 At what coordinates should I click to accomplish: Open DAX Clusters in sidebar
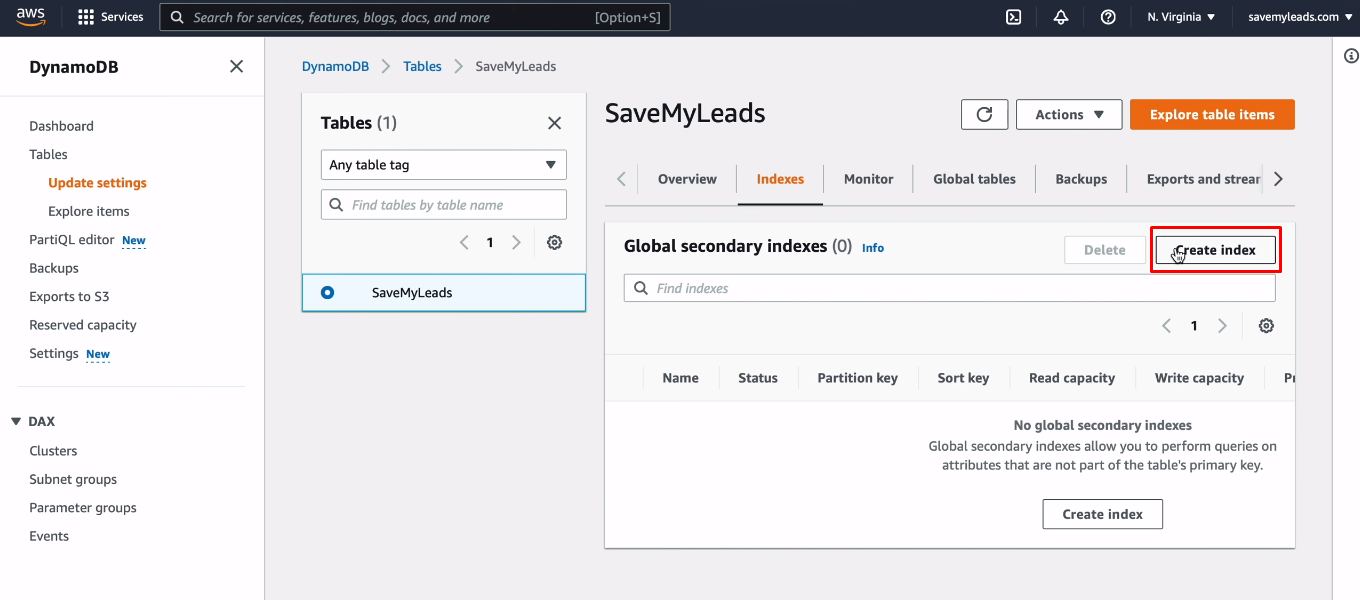pyautogui.click(x=53, y=451)
